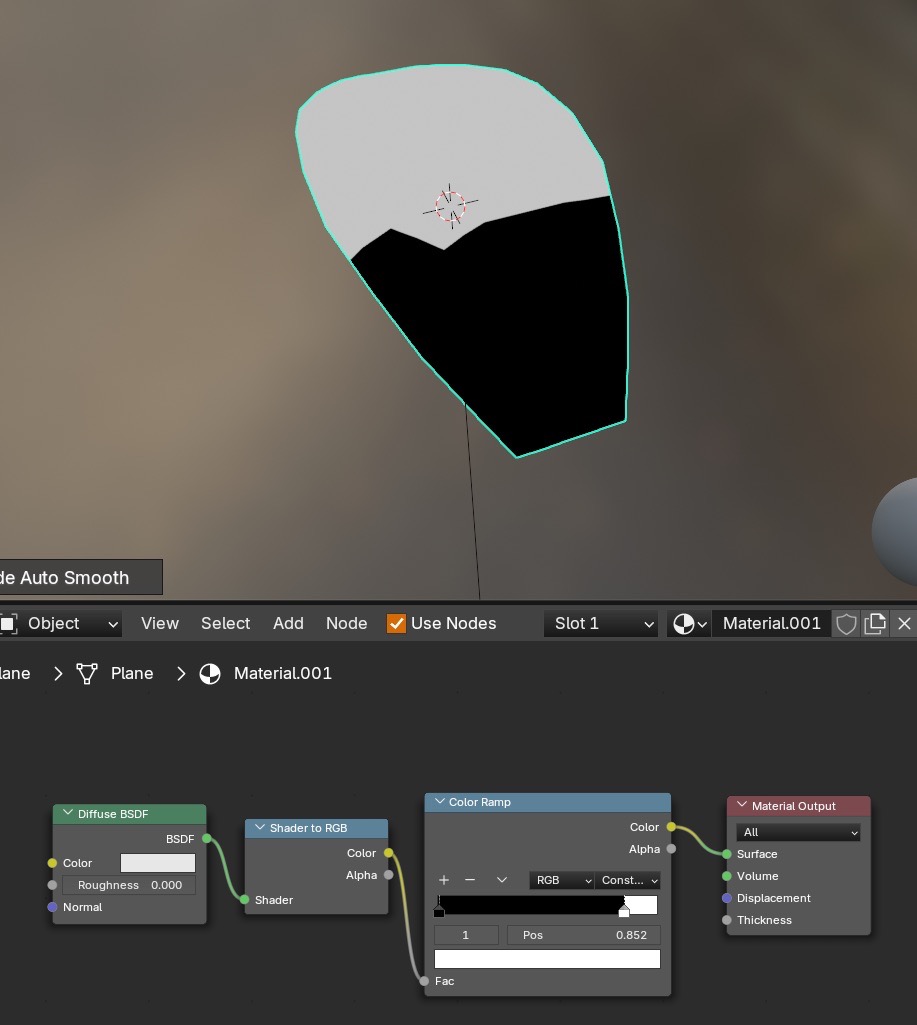
Task: Open the Select menu
Action: [225, 624]
